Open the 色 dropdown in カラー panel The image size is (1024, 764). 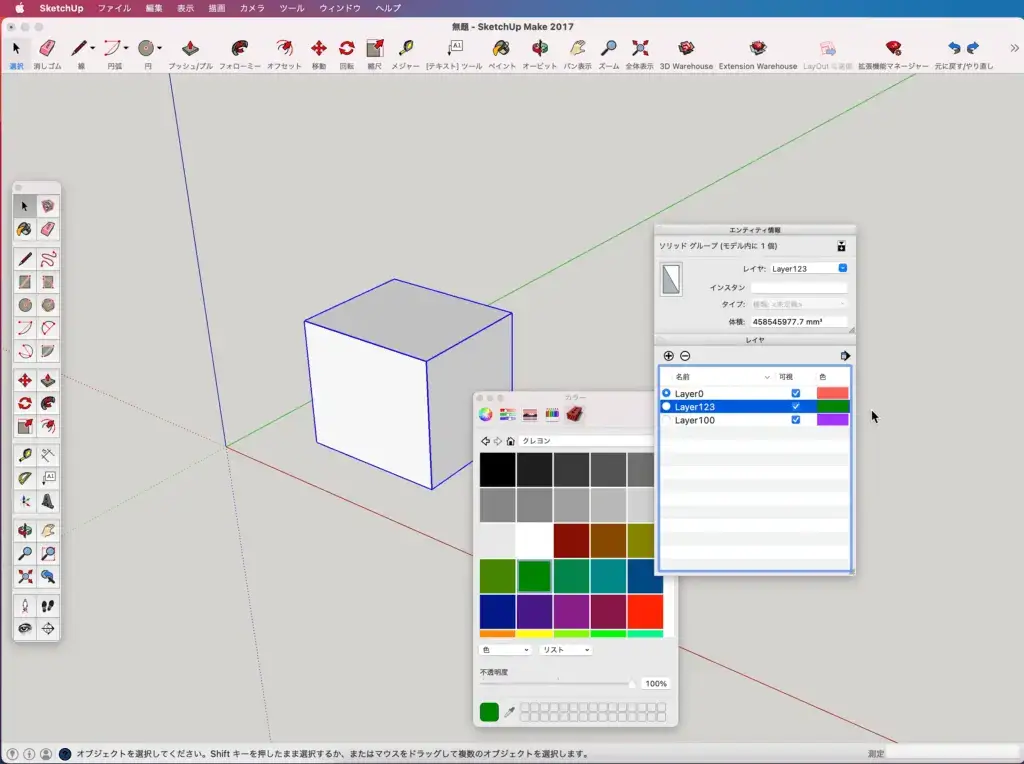[505, 650]
